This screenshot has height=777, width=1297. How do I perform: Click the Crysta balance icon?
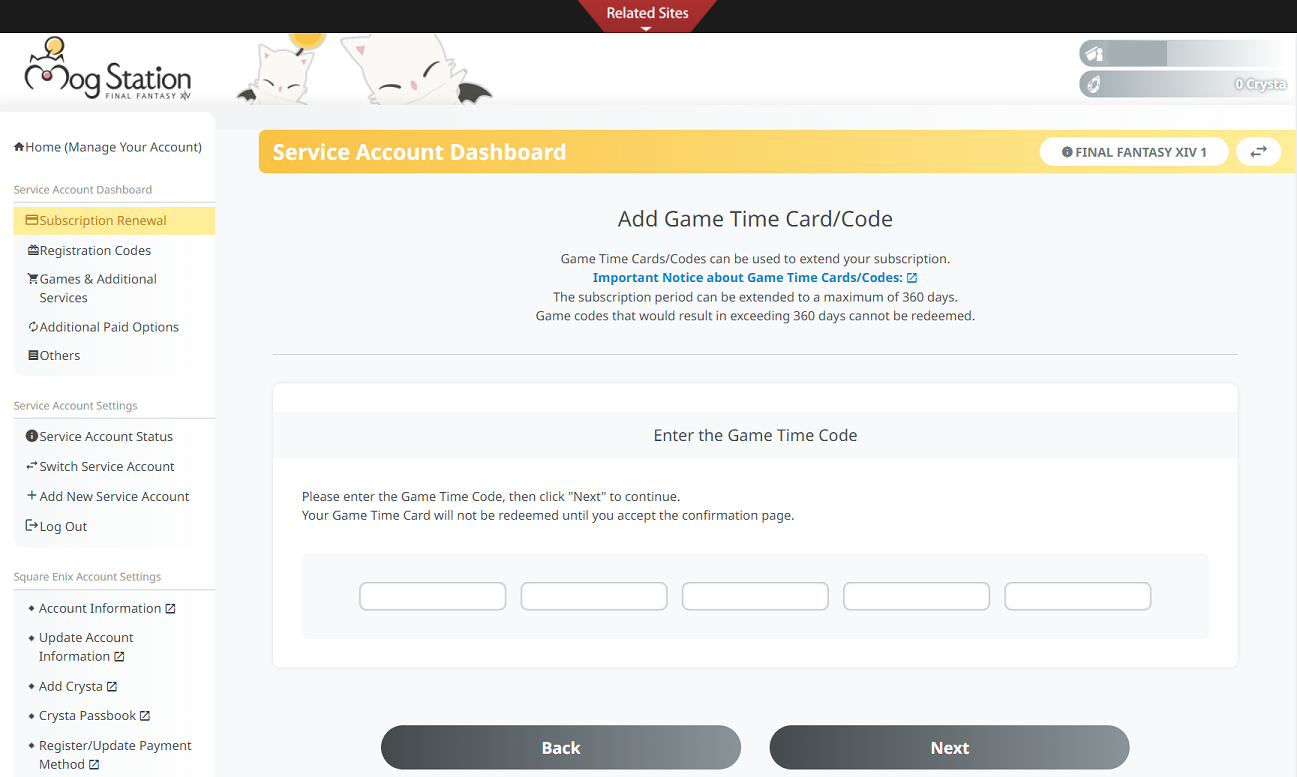tap(1094, 84)
